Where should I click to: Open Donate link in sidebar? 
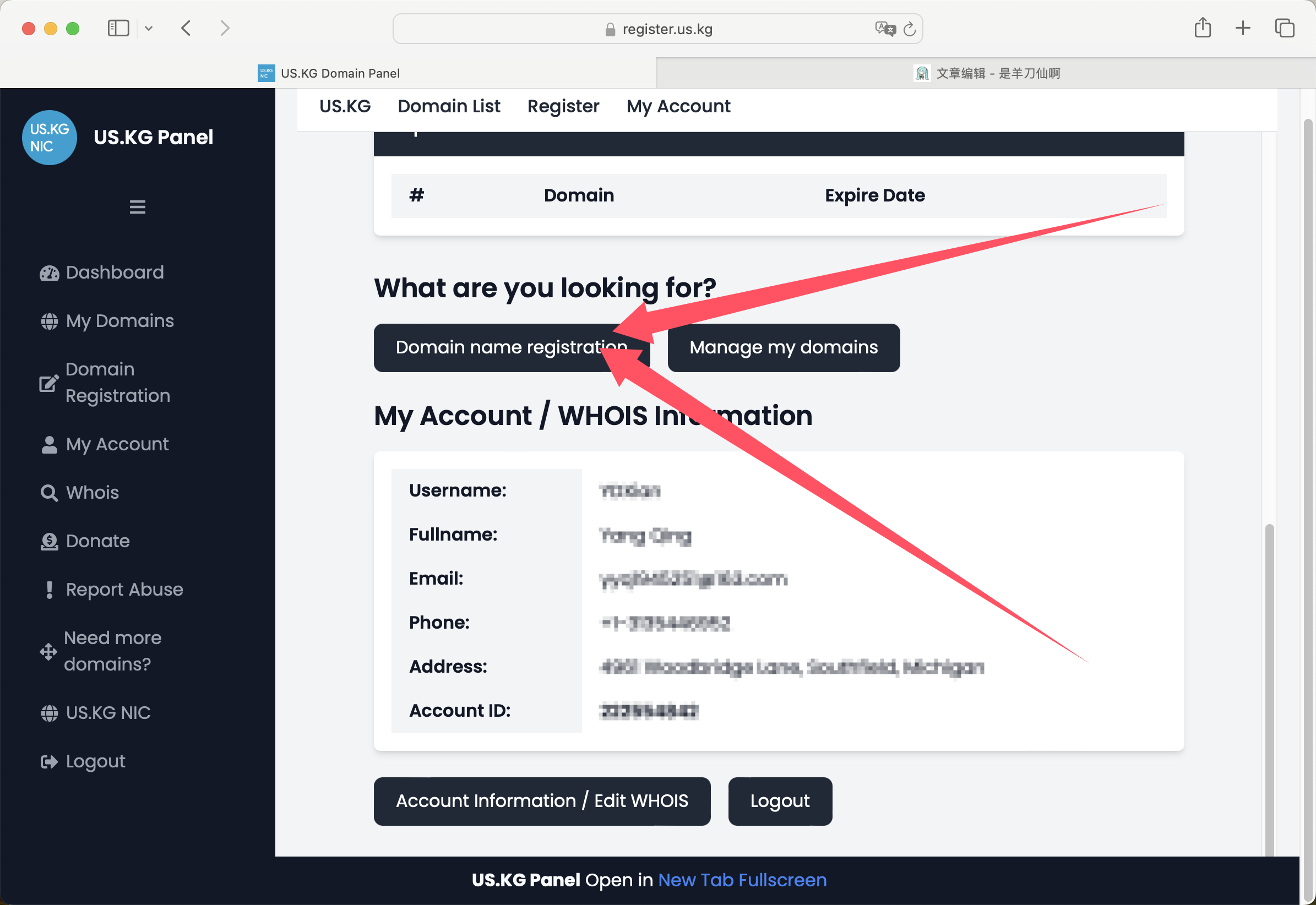[x=97, y=542]
